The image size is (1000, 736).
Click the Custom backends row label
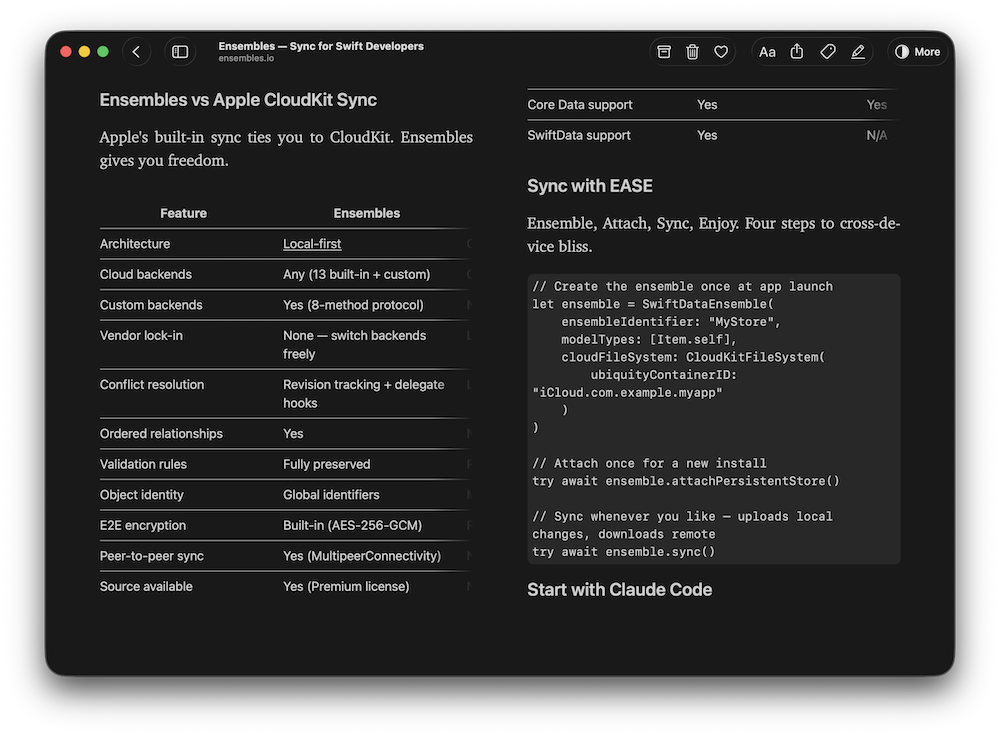pyautogui.click(x=151, y=305)
